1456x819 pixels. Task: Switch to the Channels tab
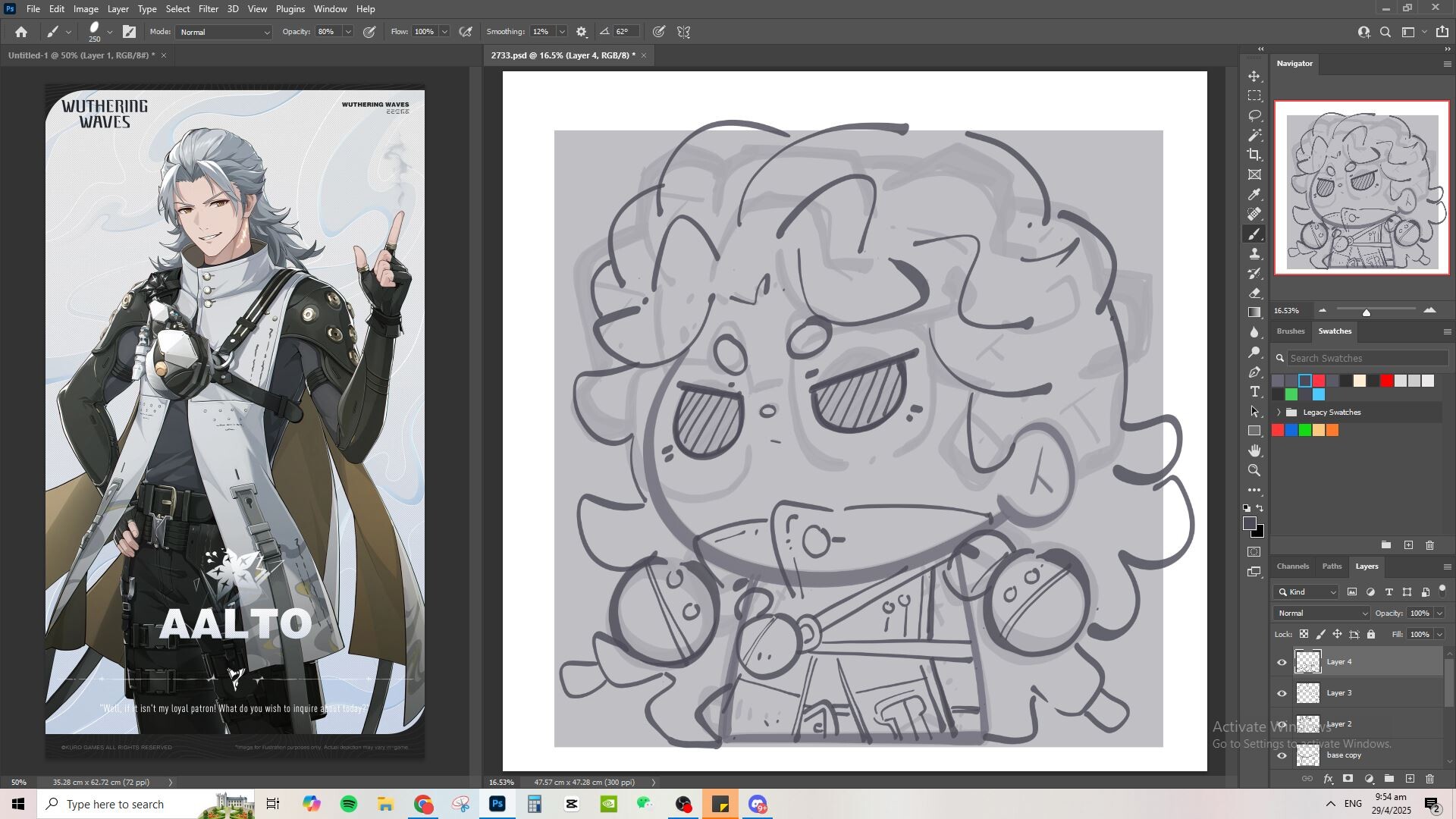[x=1293, y=566]
